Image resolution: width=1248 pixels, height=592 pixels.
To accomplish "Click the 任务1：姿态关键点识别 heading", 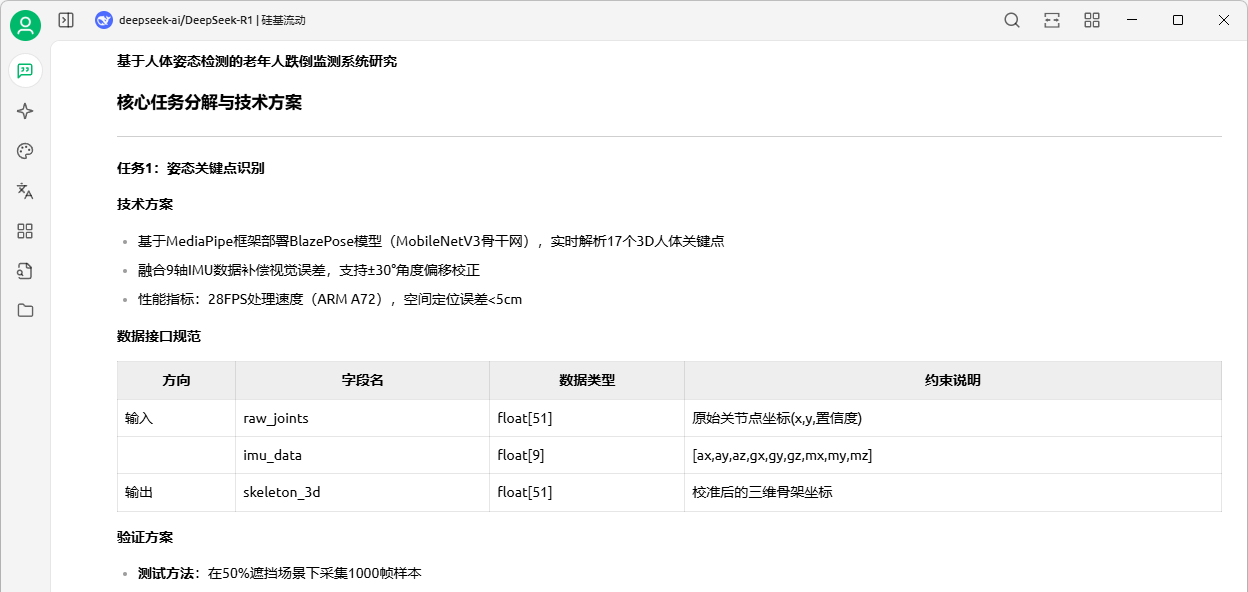I will coord(191,168).
